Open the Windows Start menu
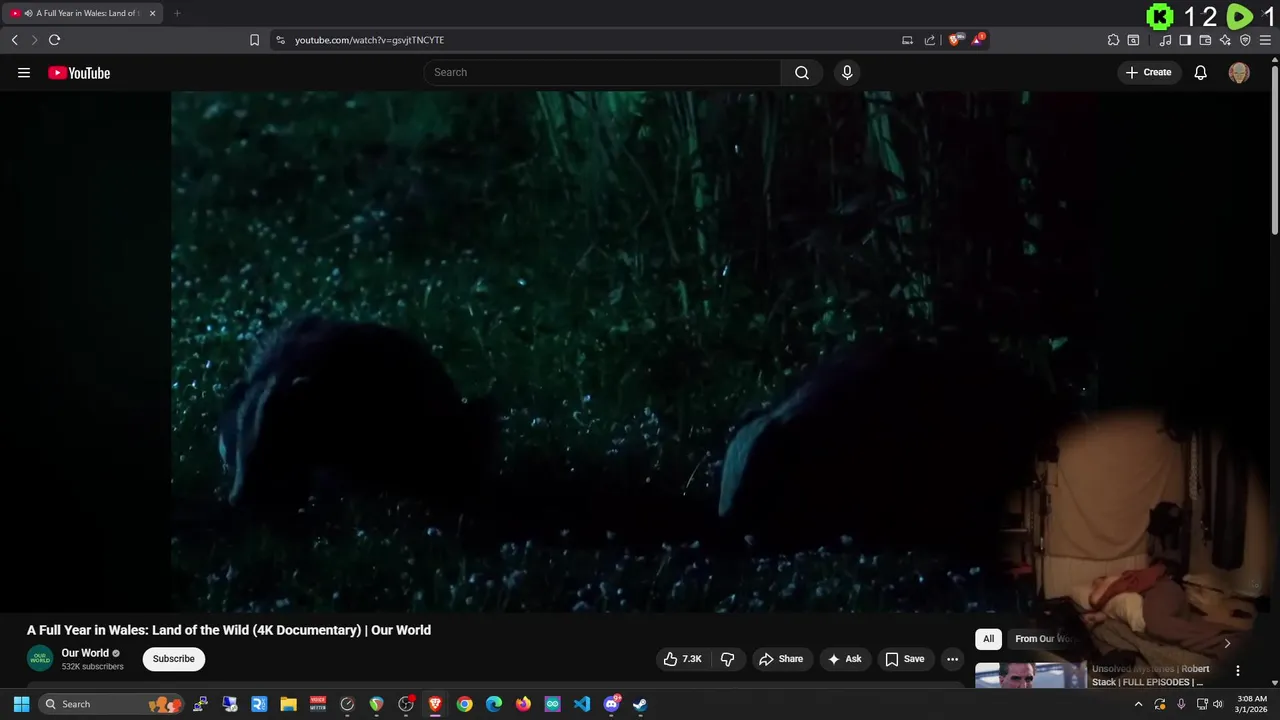 (21, 704)
